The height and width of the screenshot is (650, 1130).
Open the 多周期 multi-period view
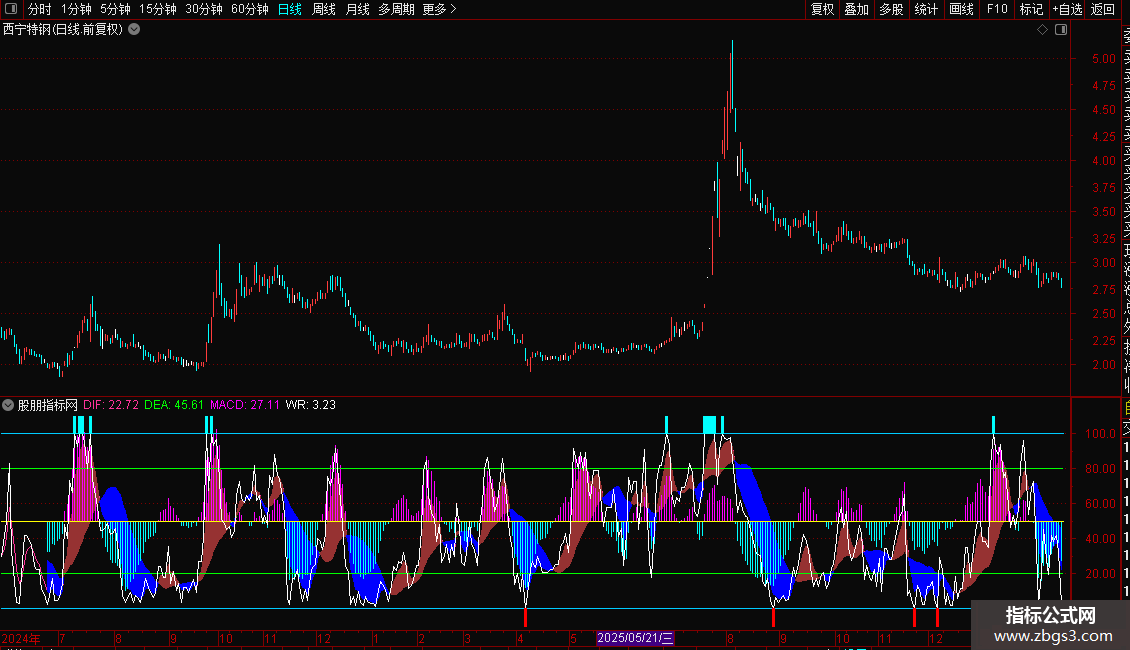396,9
